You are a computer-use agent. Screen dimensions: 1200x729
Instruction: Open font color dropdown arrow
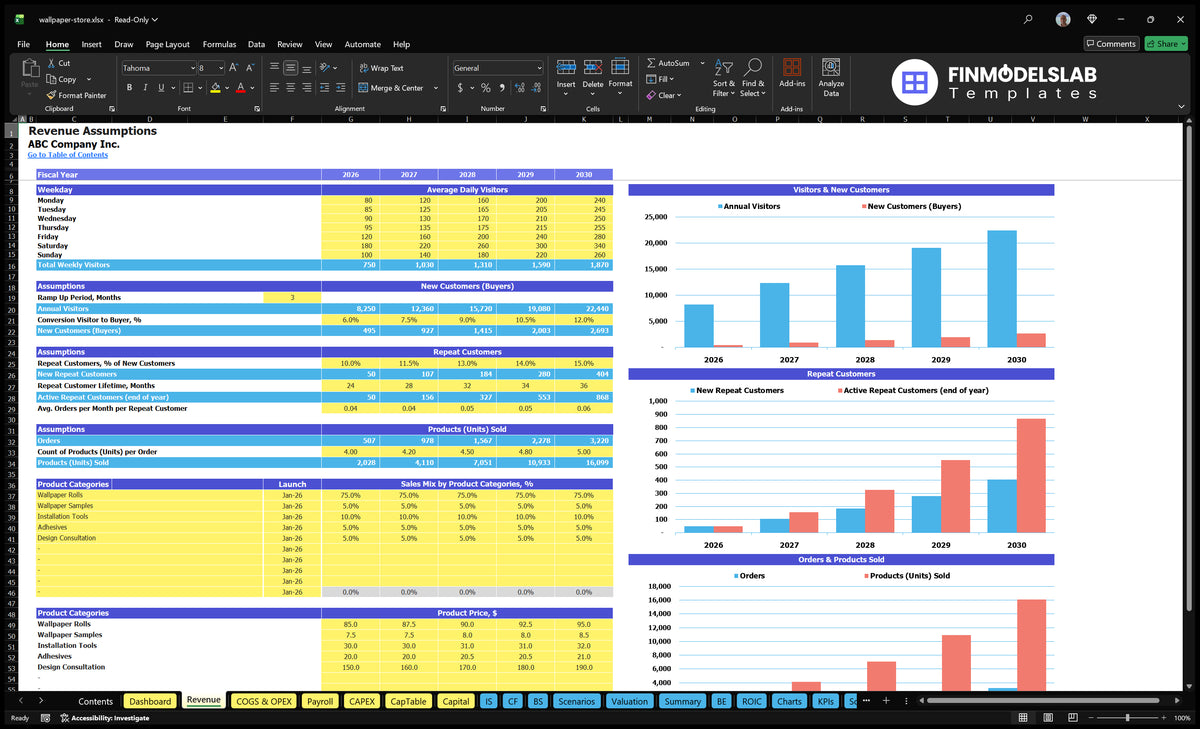[x=251, y=88]
